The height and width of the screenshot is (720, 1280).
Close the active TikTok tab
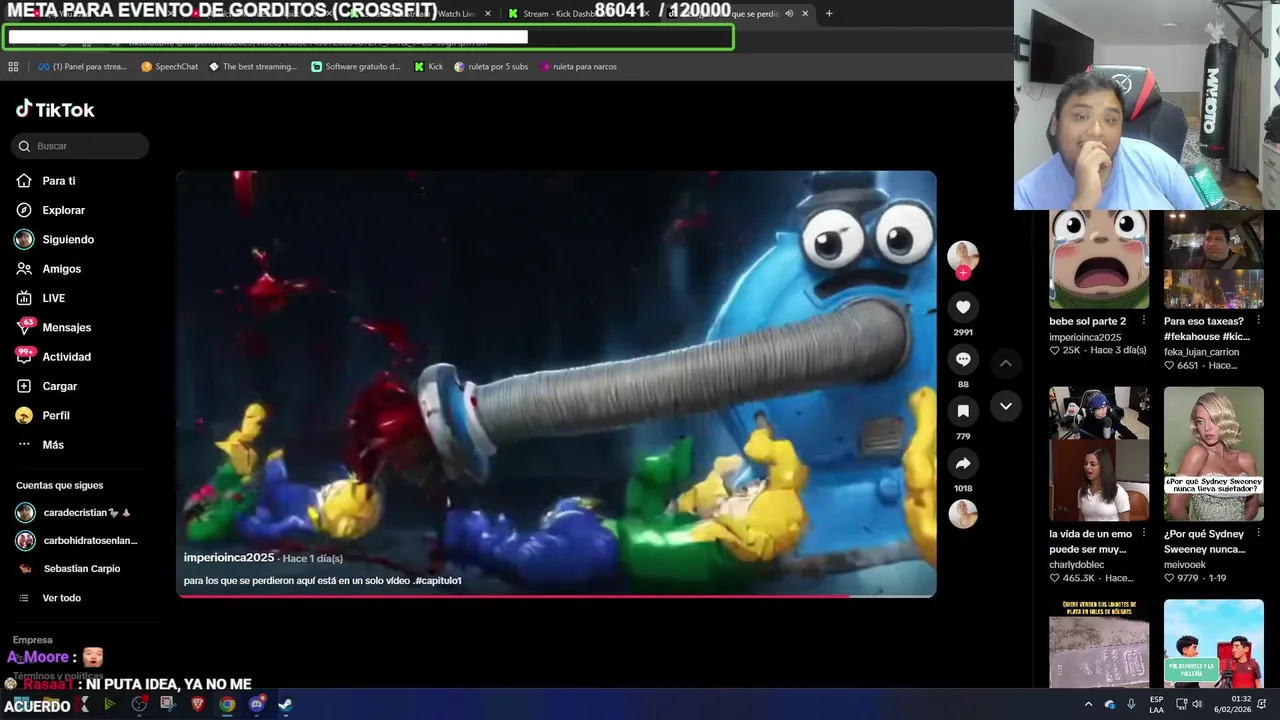pos(805,14)
